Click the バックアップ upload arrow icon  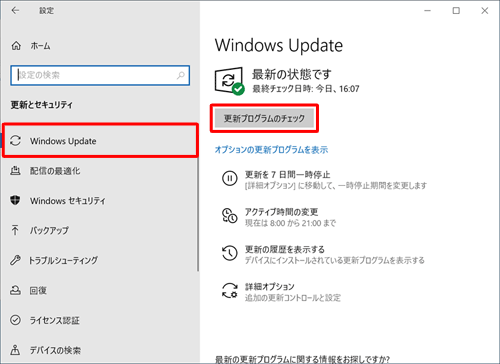click(15, 230)
